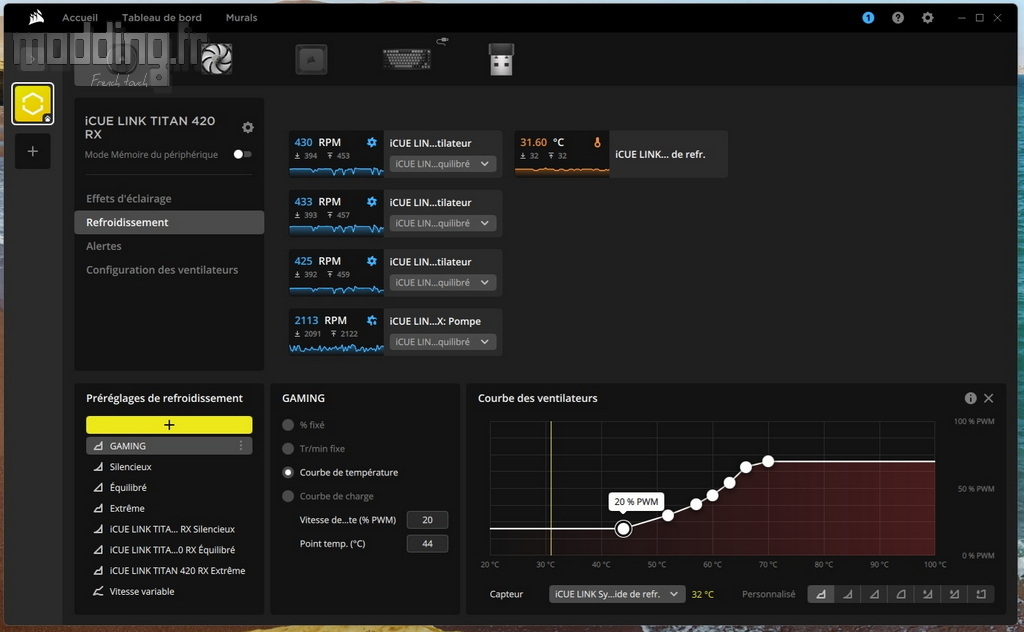This screenshot has width=1024, height=632.
Task: Select curve point labeled 20 % PWM
Action: [x=624, y=528]
